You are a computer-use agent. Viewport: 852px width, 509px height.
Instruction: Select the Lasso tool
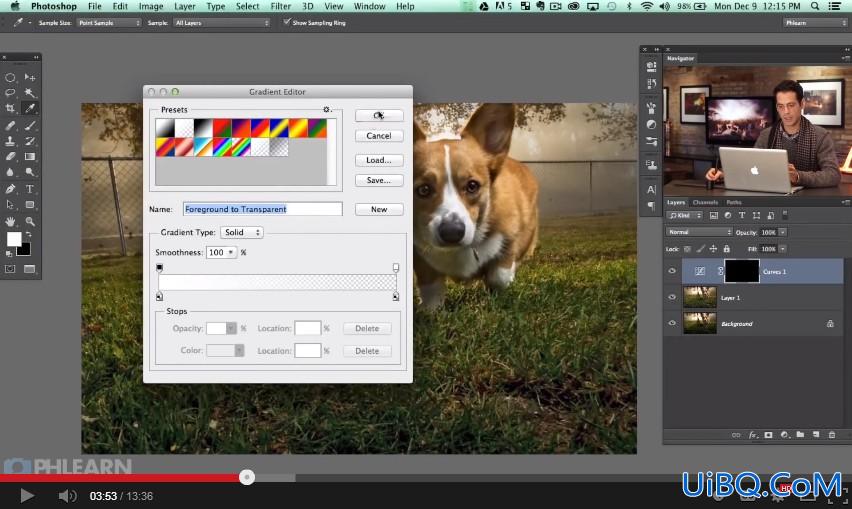[x=10, y=93]
